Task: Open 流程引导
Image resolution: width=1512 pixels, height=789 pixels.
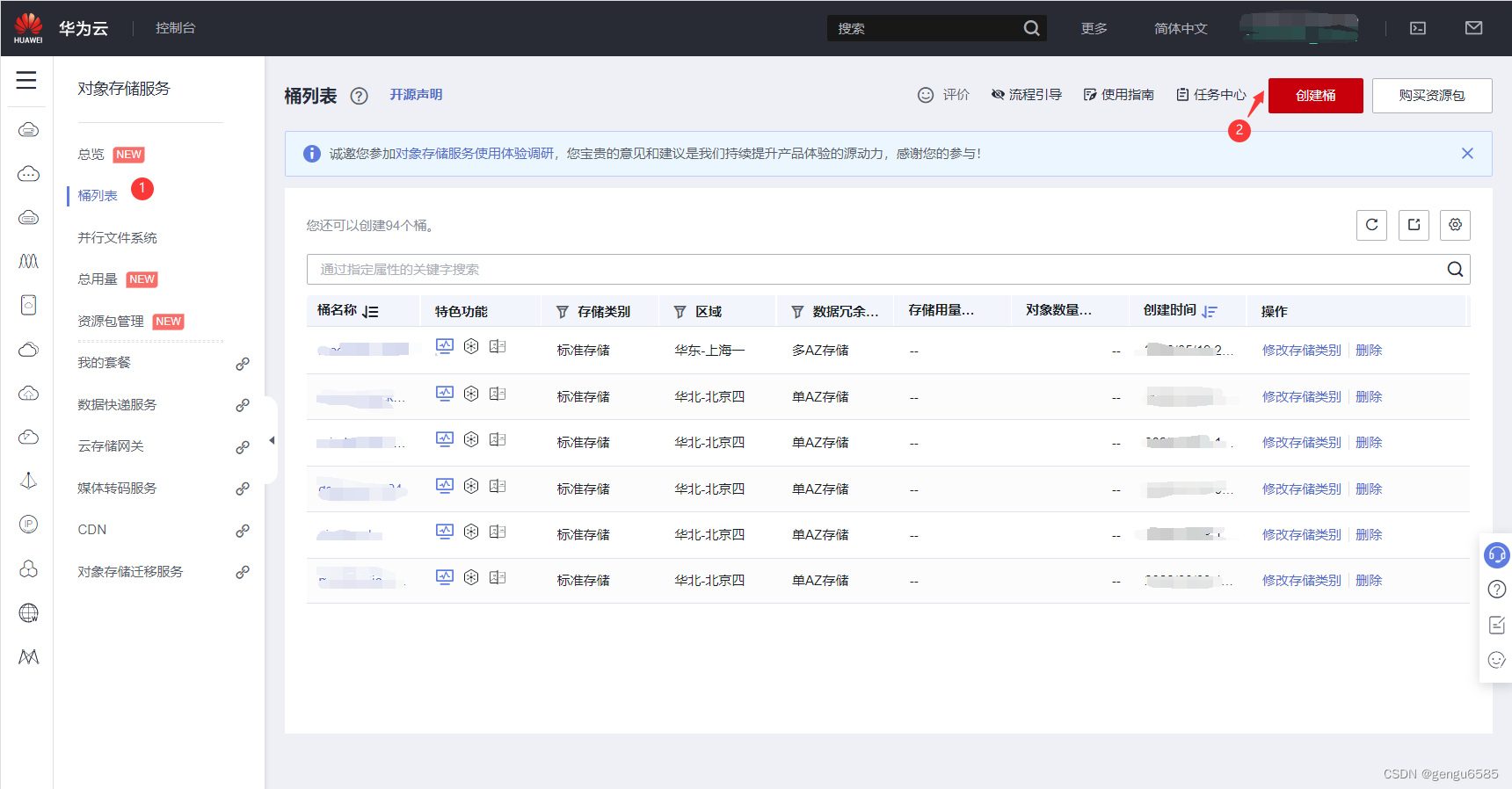Action: [1027, 95]
